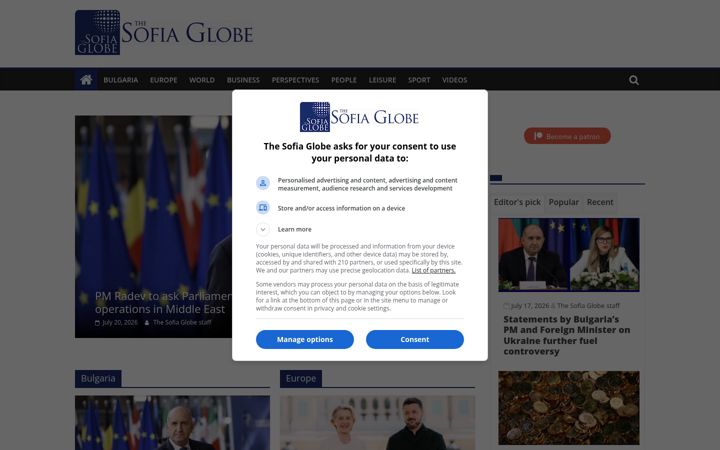Viewport: 720px width, 450px height.
Task: Open the Sport menu item
Action: click(x=419, y=80)
